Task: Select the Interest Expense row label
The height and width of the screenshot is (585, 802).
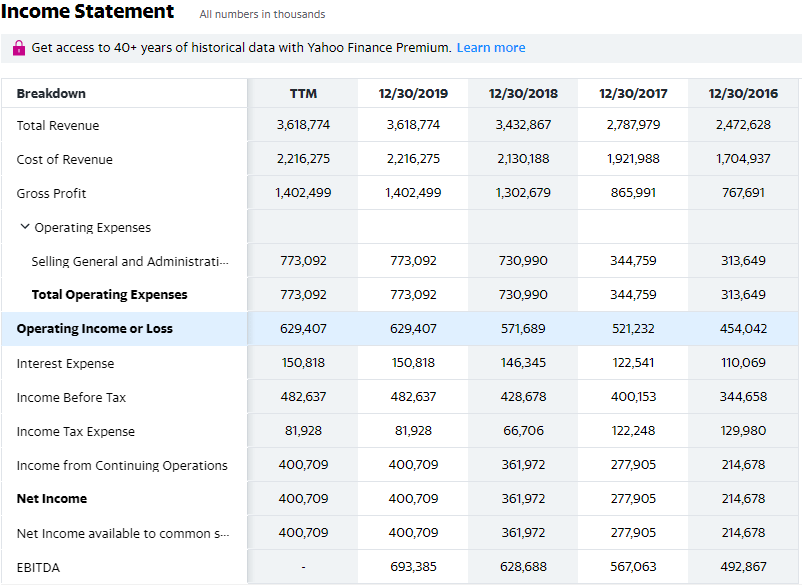Action: pyautogui.click(x=65, y=364)
